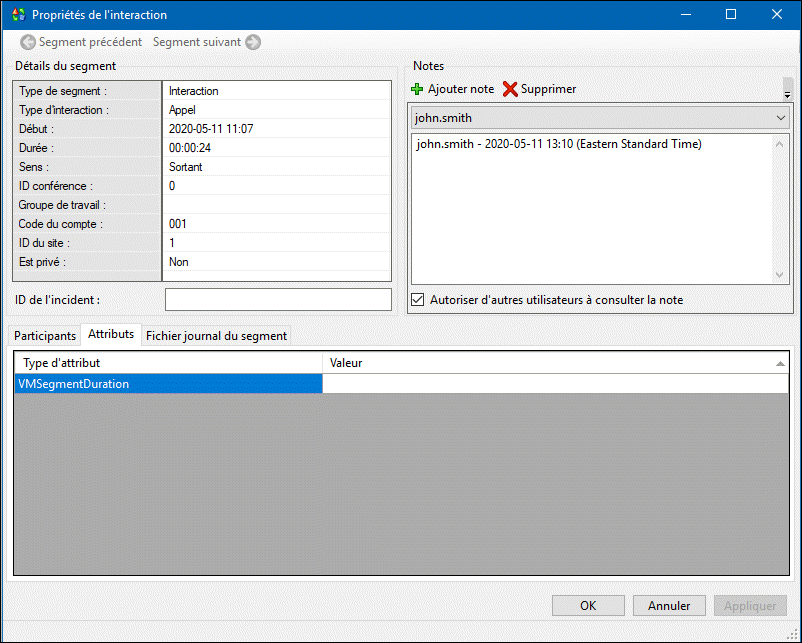Click the green plus Ajouter note icon
Viewport: 802px width, 643px height.
pyautogui.click(x=418, y=89)
